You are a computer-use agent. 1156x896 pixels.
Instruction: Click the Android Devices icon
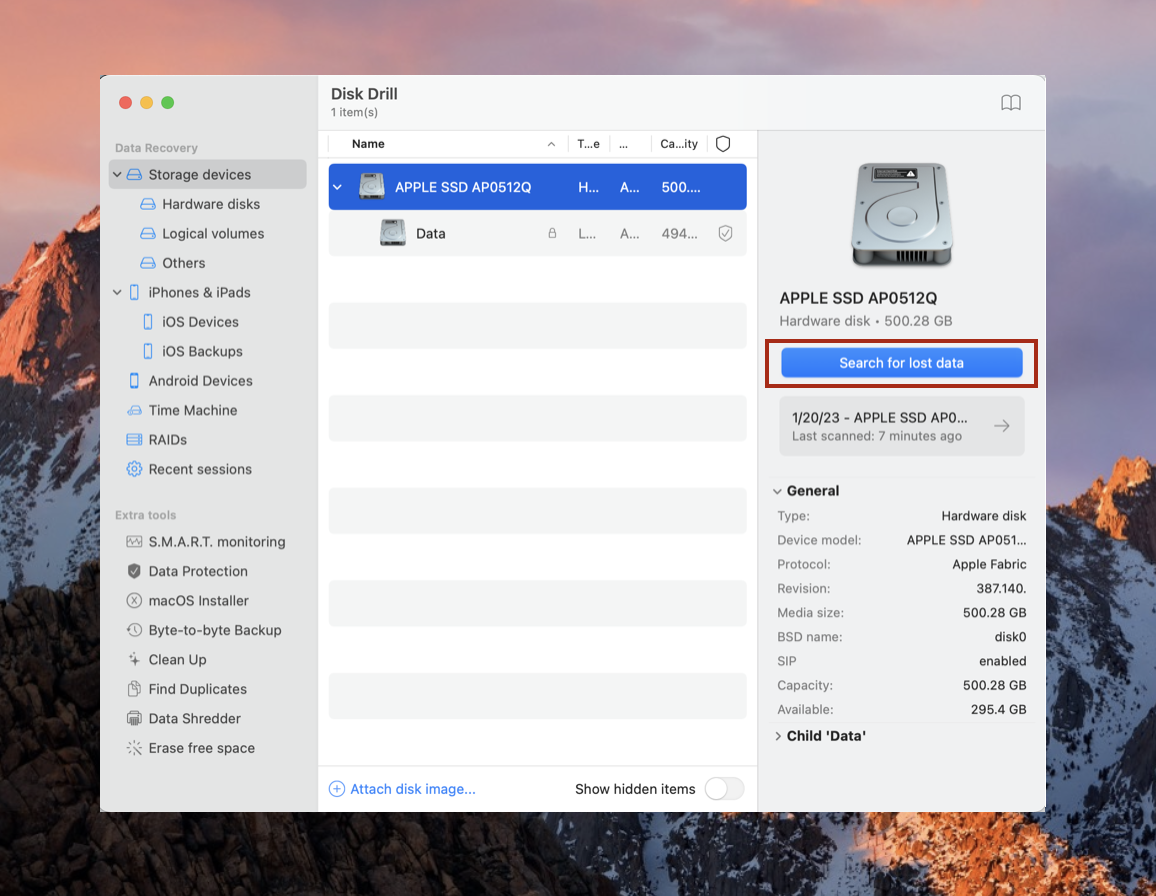click(134, 381)
